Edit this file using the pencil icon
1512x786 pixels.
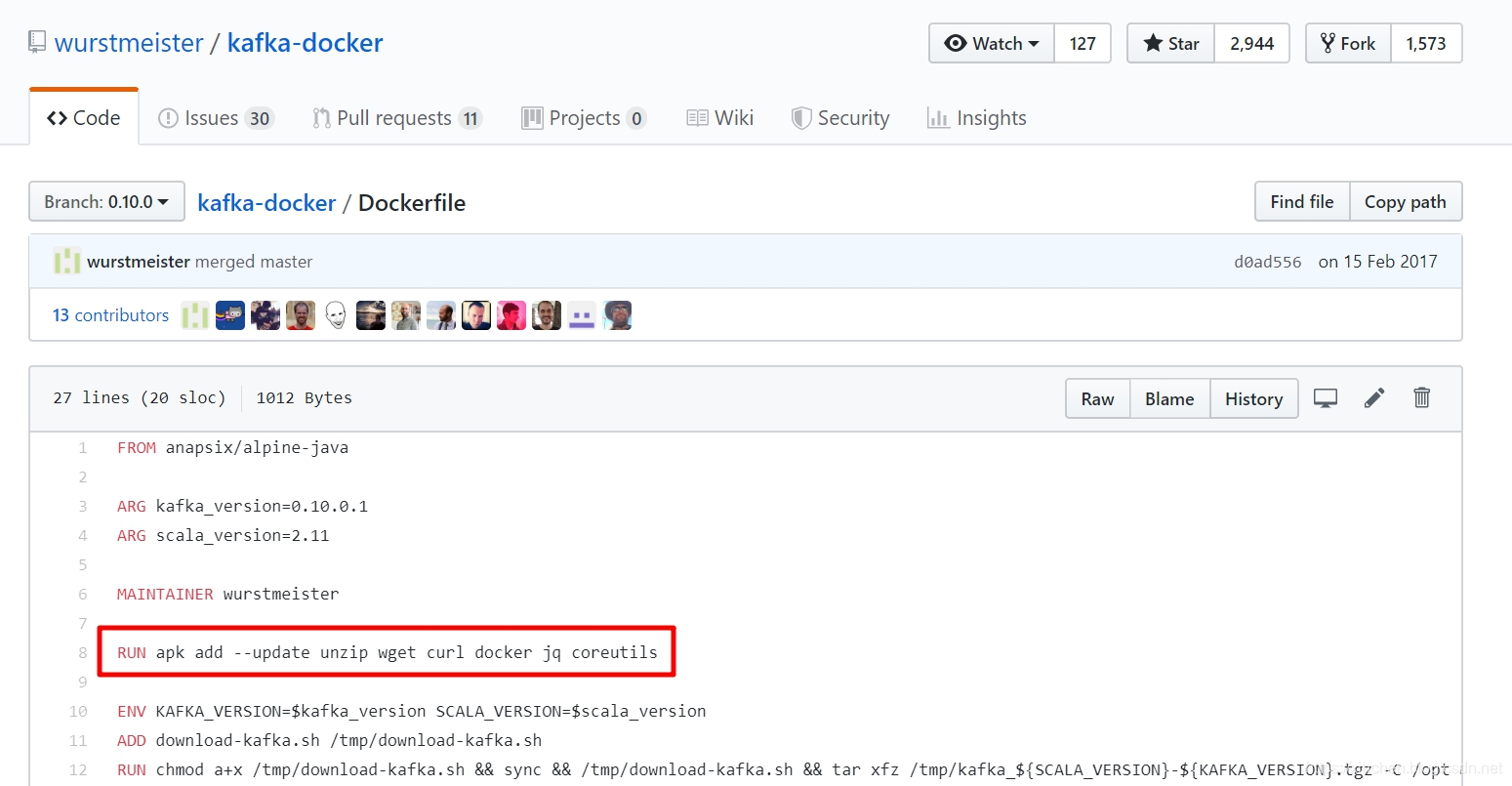[1374, 397]
